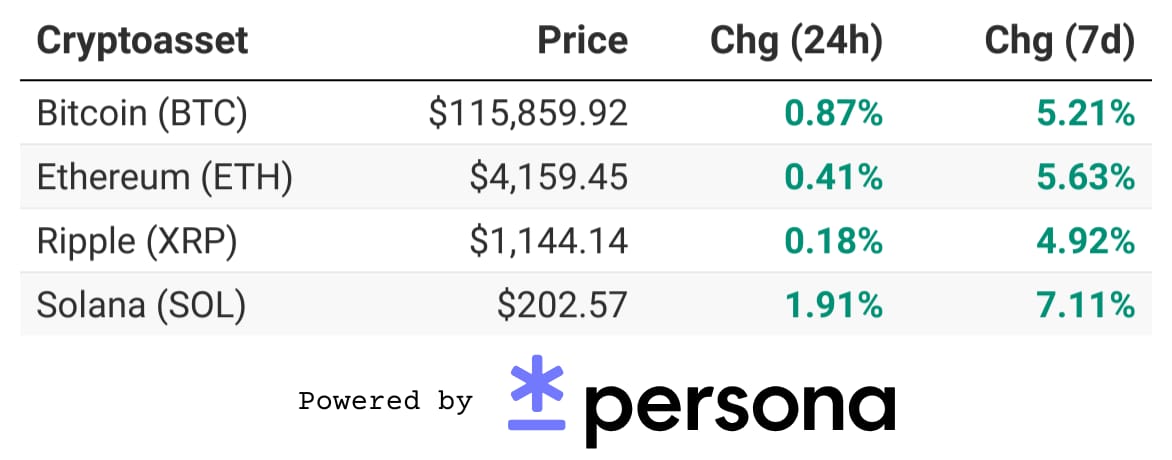Click Ripple's 4.92% 7d change

pos(1086,242)
